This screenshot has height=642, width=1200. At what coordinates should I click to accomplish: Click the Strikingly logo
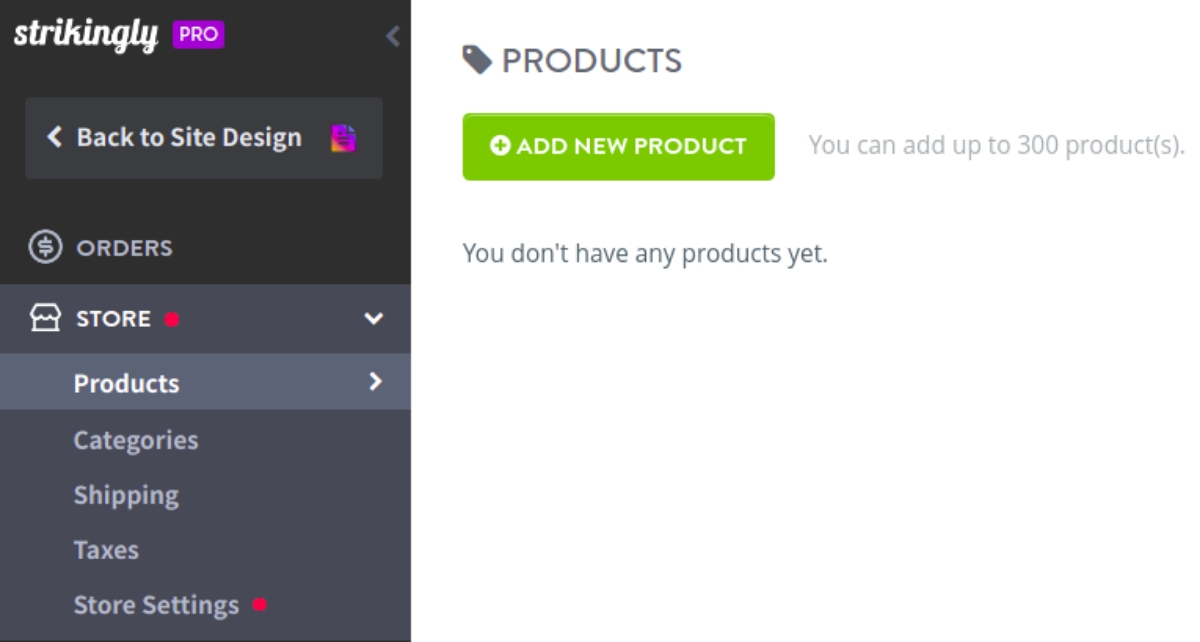85,36
